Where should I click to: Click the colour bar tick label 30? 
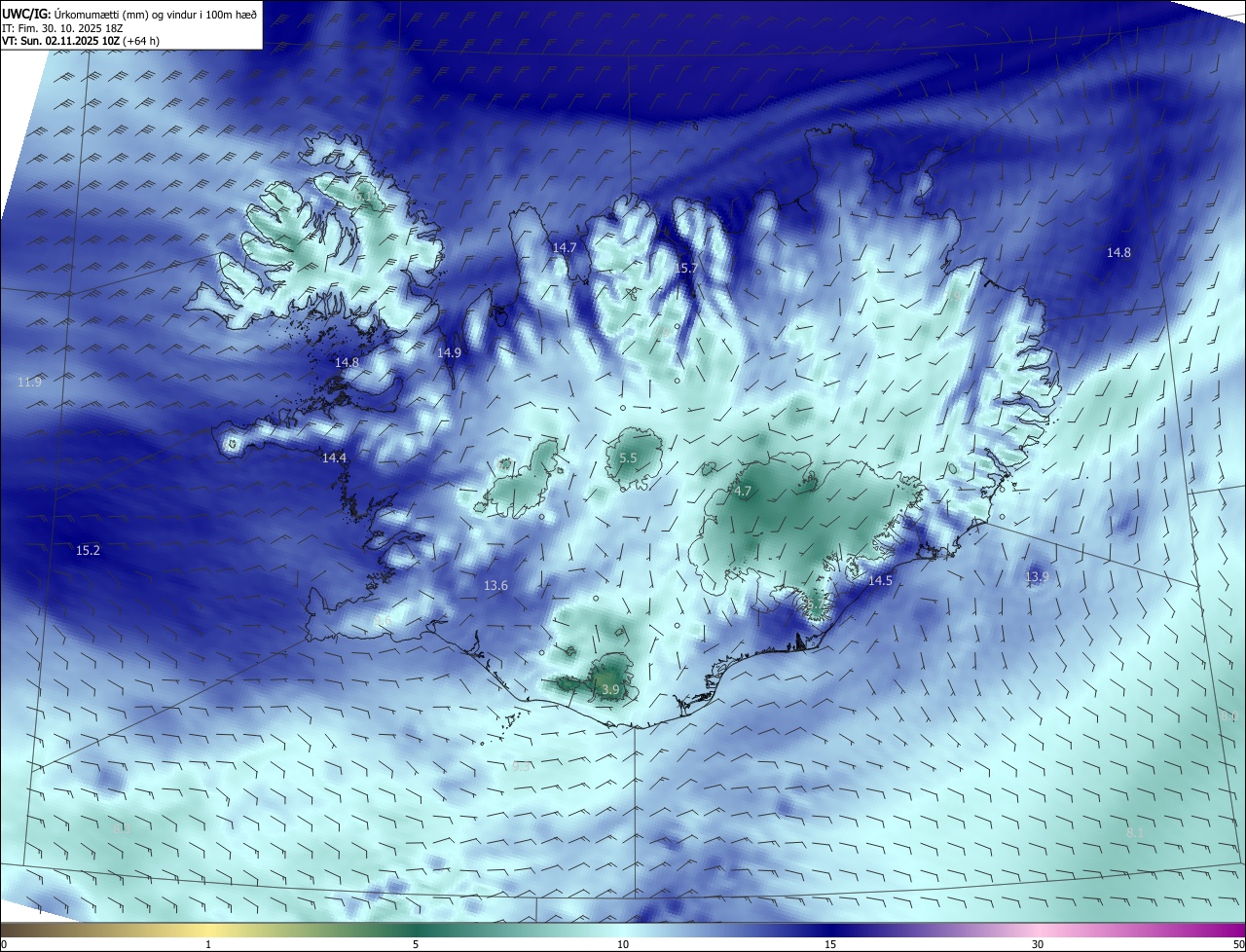point(1038,944)
